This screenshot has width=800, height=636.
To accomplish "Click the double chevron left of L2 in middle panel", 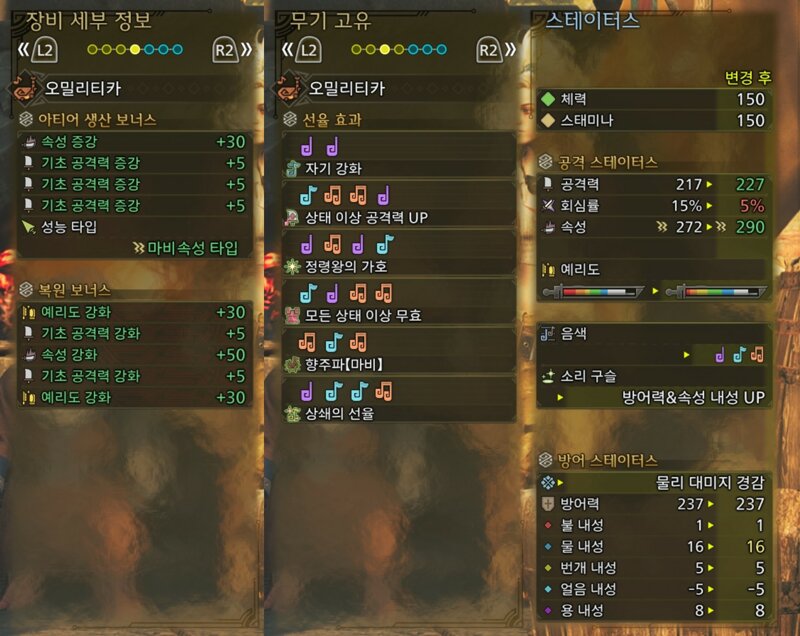I will [288, 49].
